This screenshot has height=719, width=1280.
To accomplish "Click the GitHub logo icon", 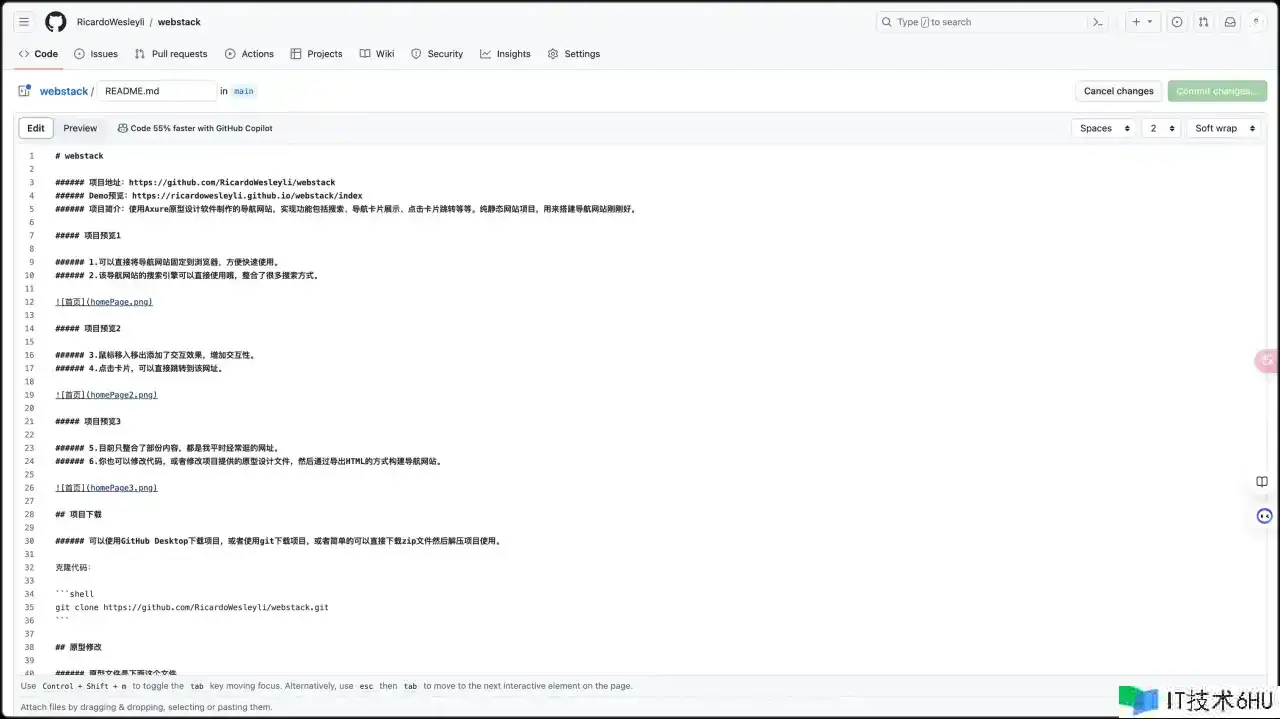I will click(x=56, y=22).
